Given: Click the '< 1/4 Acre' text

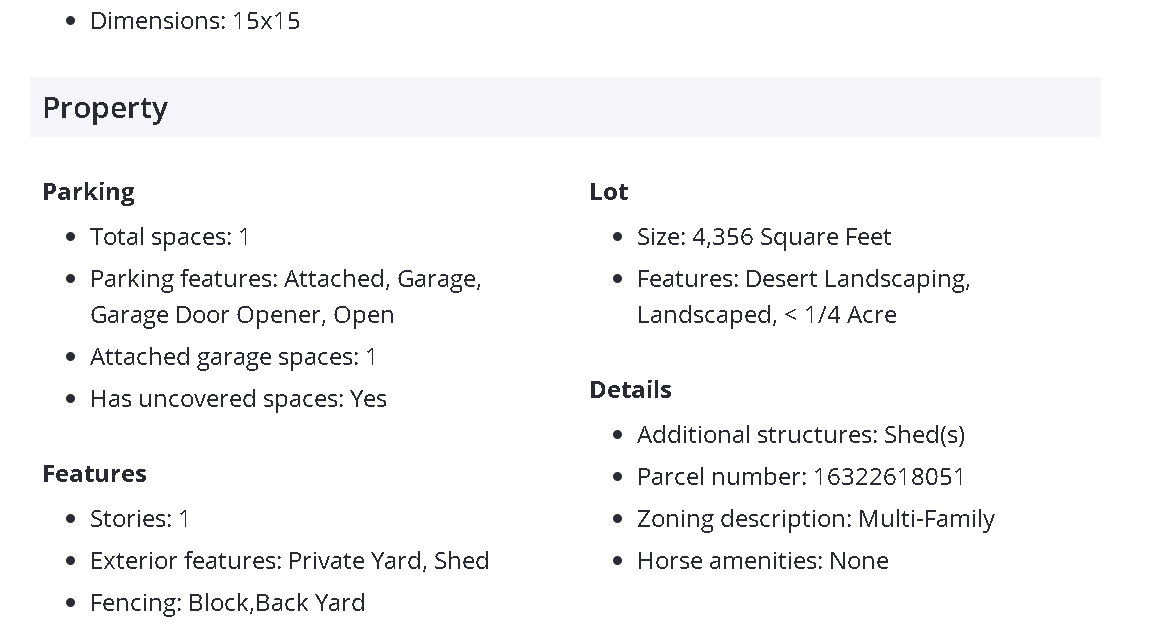Looking at the screenshot, I should click(x=840, y=315).
